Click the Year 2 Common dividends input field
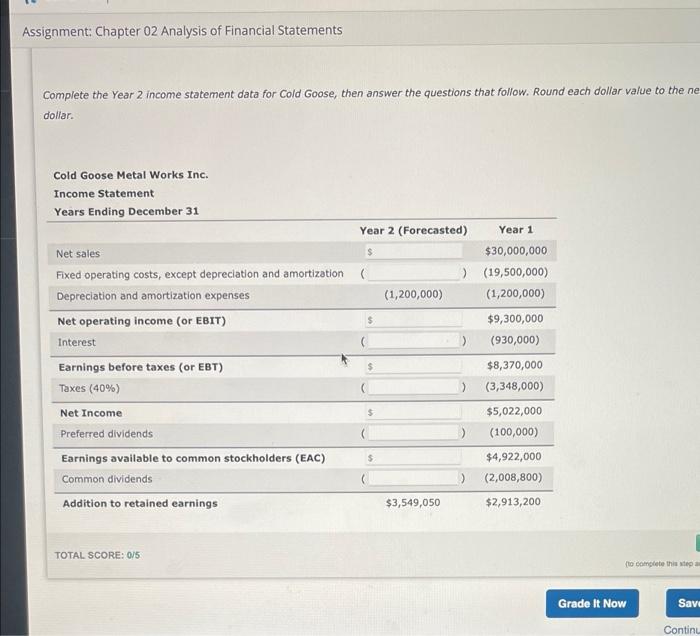The image size is (700, 636). [414, 478]
